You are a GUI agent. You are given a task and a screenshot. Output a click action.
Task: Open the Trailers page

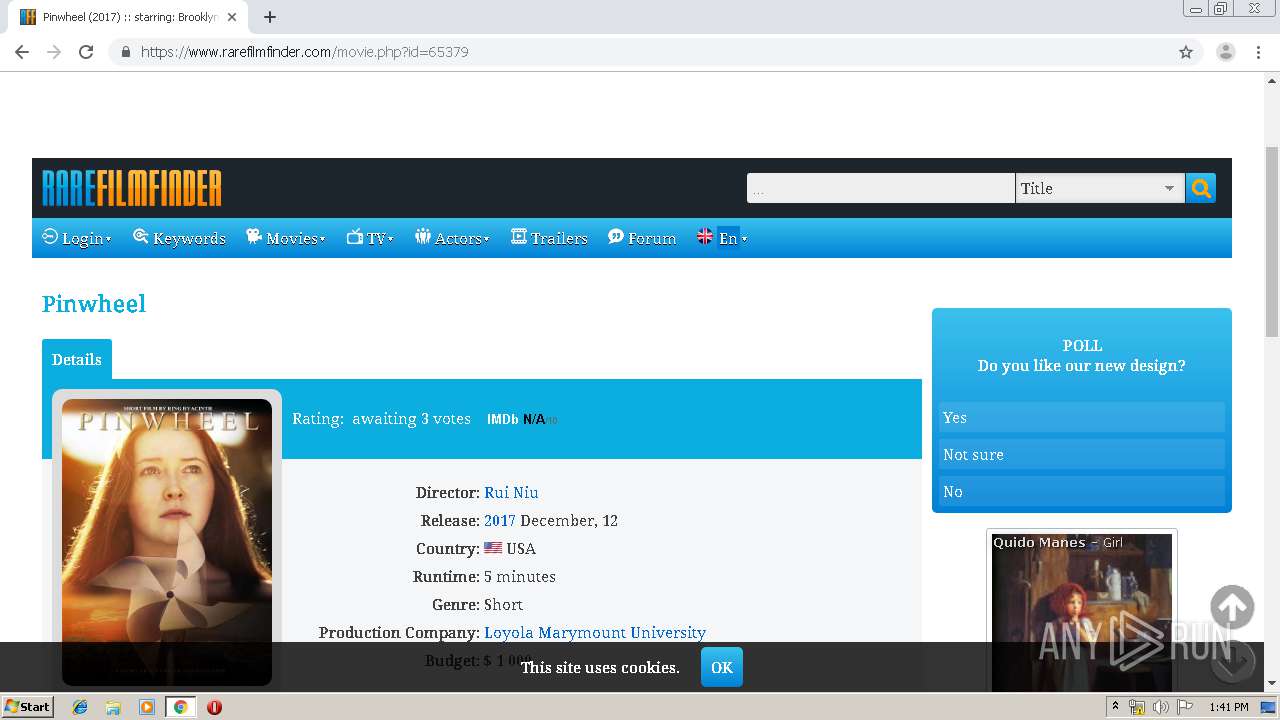(x=549, y=238)
